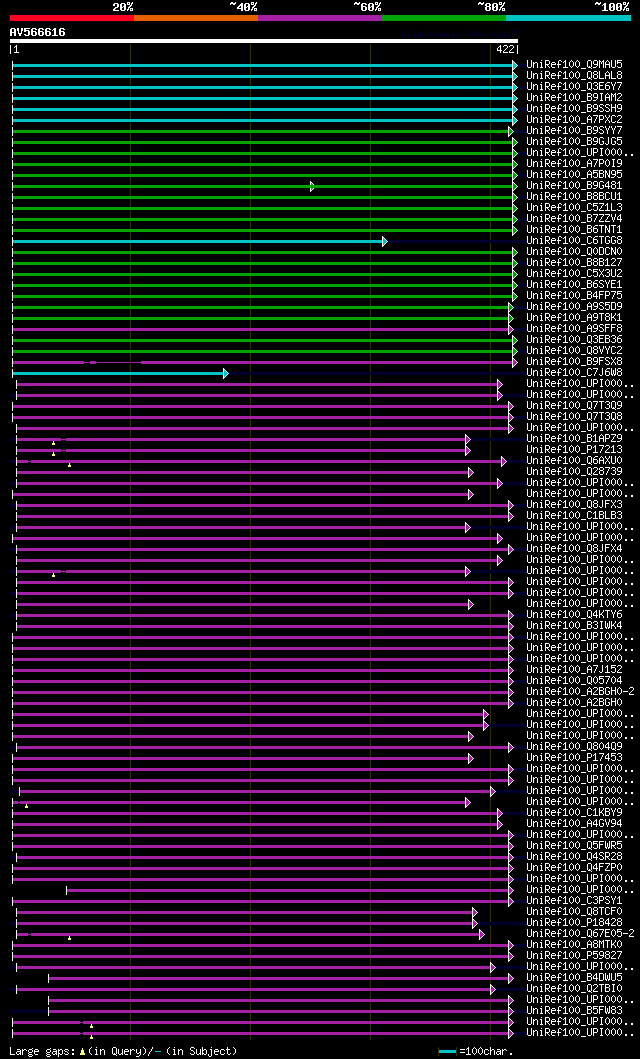This screenshot has width=640, height=1059.
Task: Select the UniRef100_B9SSH9 label
Action: 575,108
